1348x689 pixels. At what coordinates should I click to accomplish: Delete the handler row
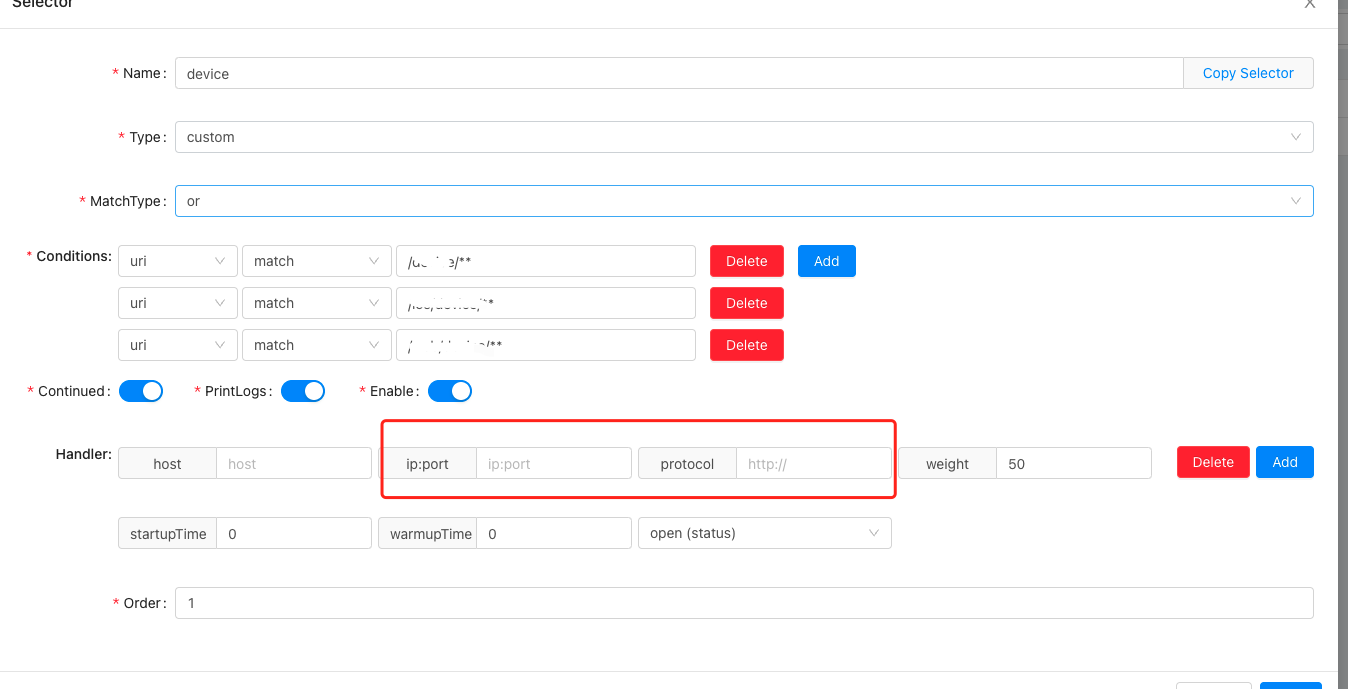coord(1213,462)
